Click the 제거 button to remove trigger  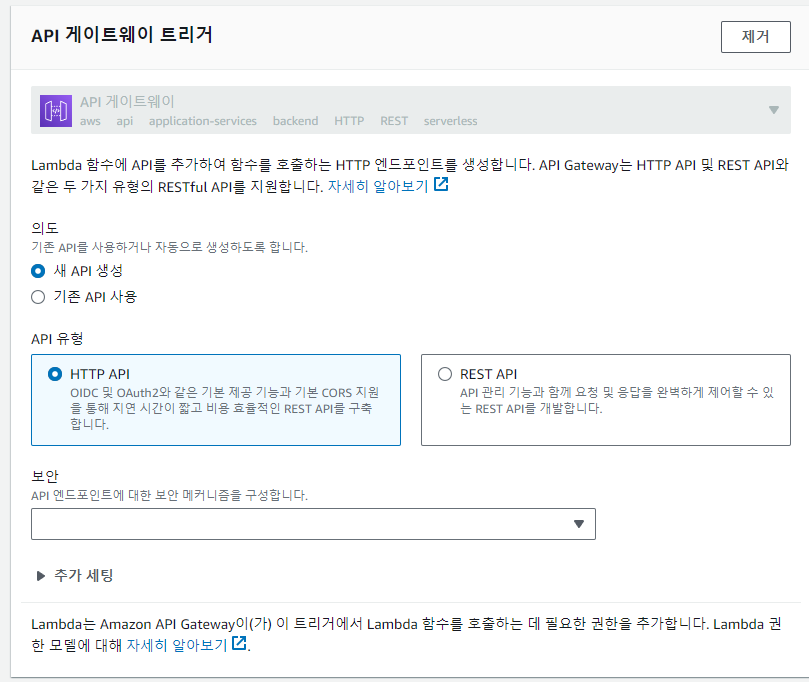click(756, 36)
